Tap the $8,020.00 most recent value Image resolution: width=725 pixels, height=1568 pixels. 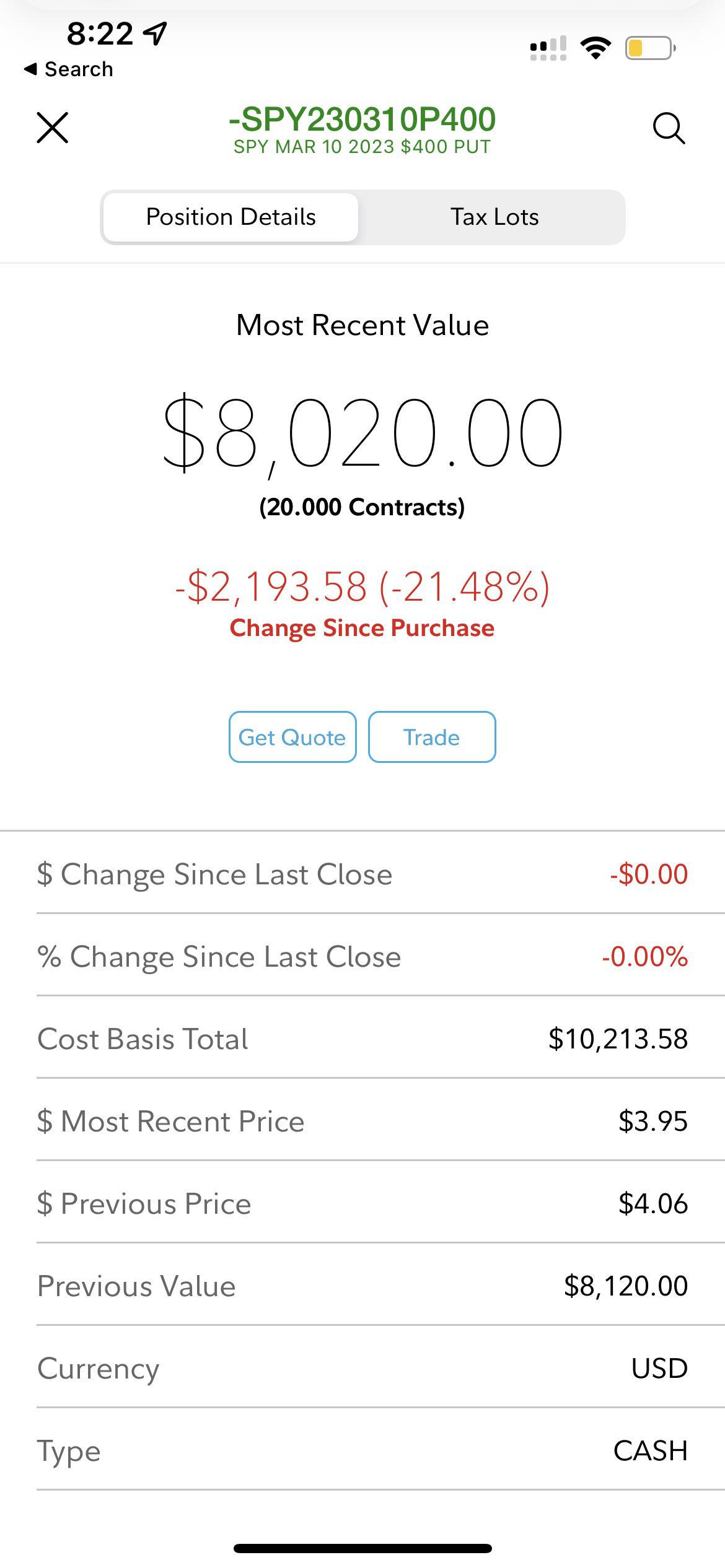(362, 433)
